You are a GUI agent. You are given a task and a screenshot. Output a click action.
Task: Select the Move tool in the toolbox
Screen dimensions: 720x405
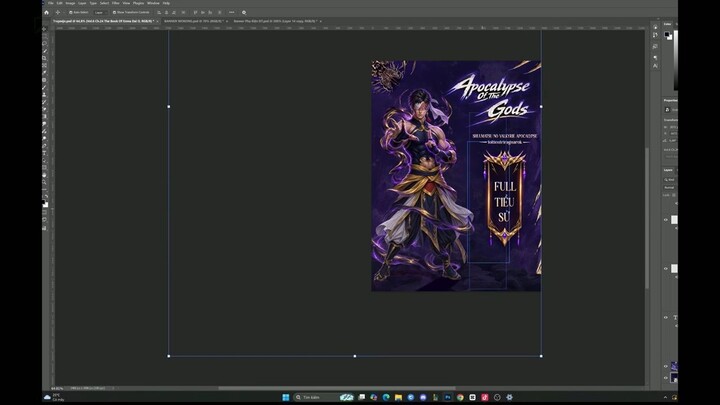45,29
